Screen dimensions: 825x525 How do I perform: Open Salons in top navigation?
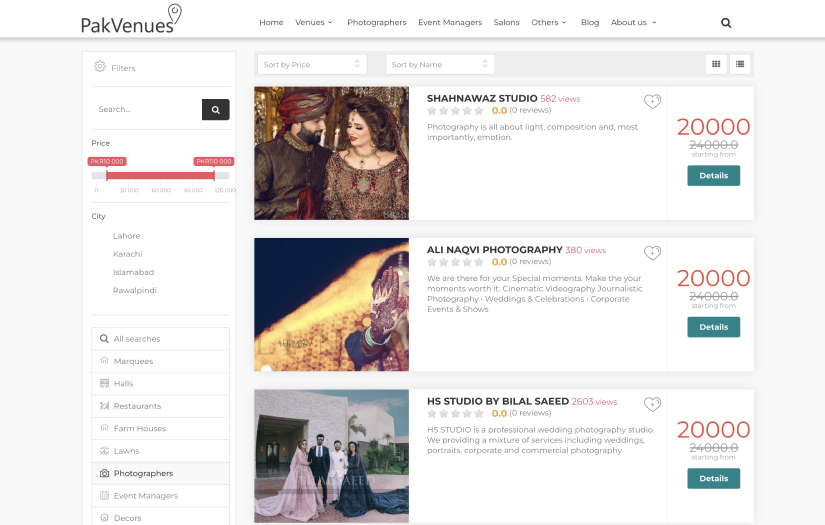coord(506,22)
